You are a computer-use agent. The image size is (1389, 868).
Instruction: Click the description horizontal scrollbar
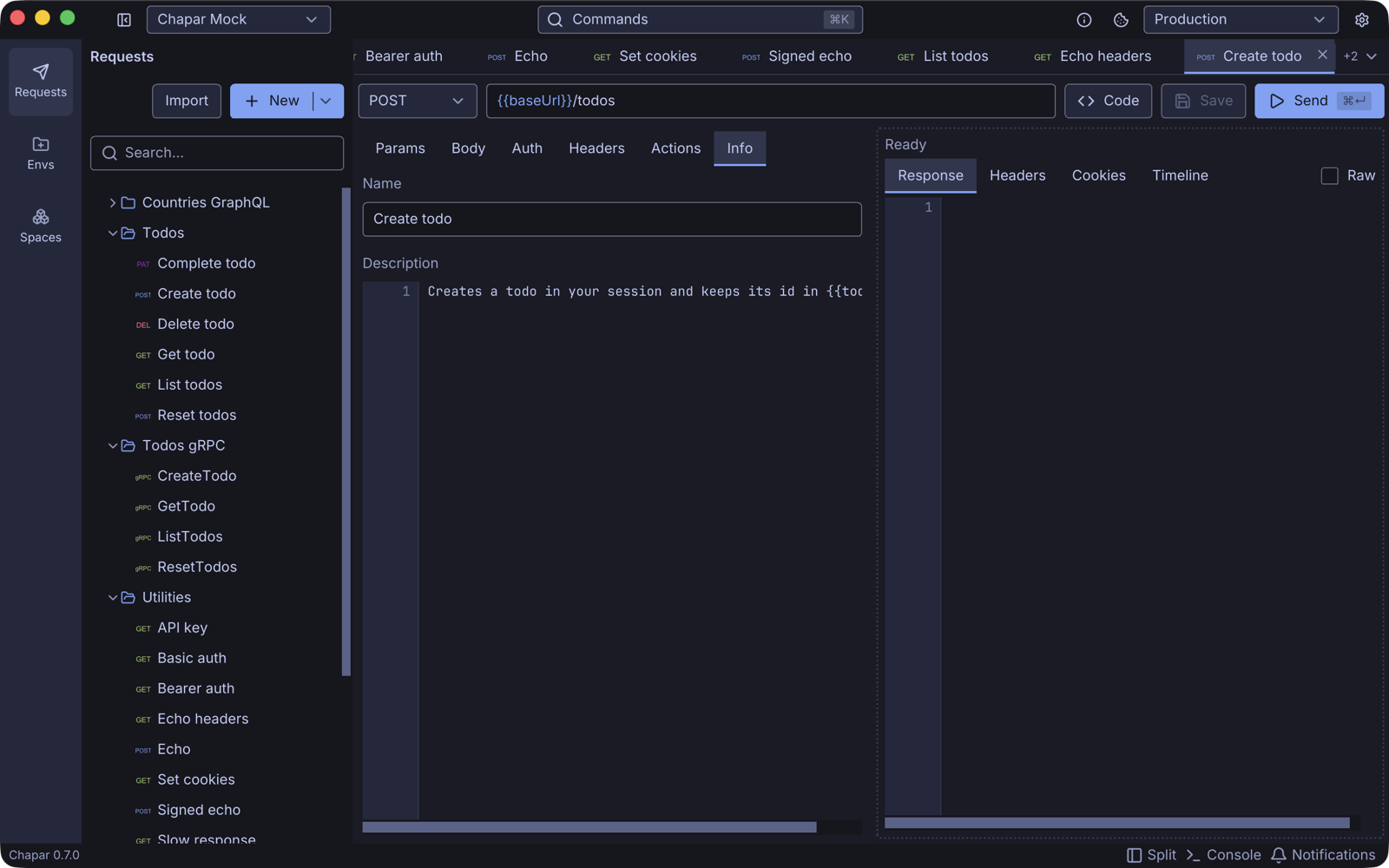[589, 827]
